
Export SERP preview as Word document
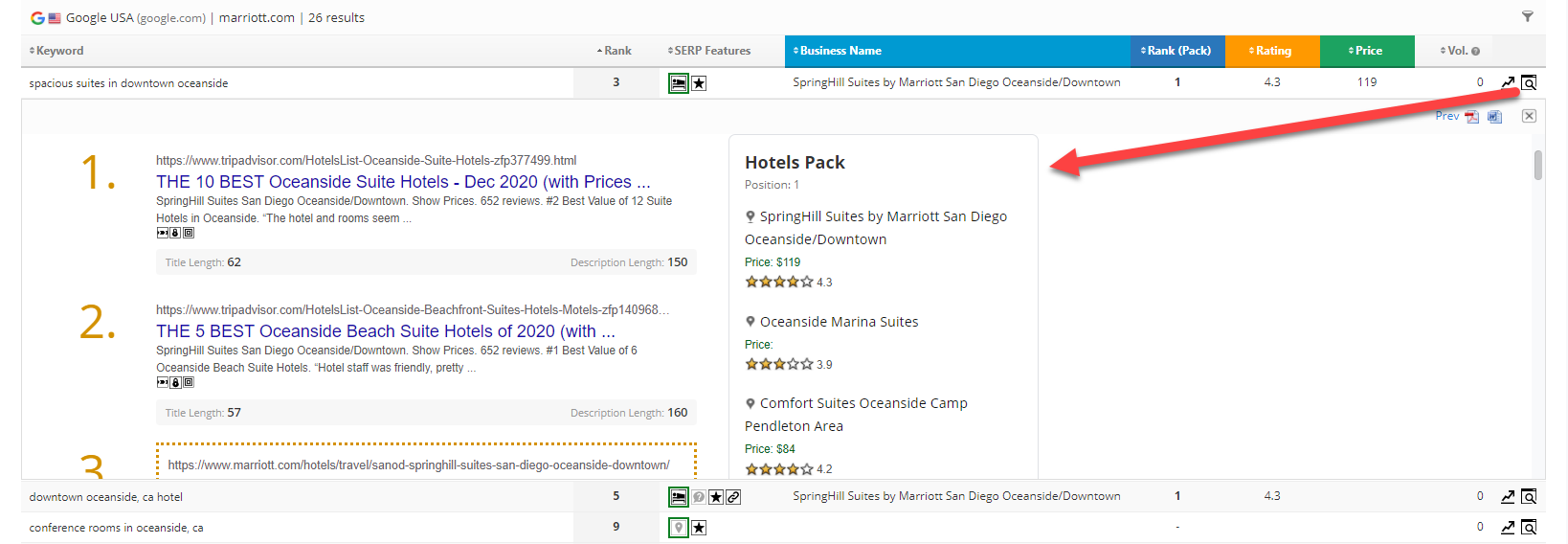pos(1494,117)
